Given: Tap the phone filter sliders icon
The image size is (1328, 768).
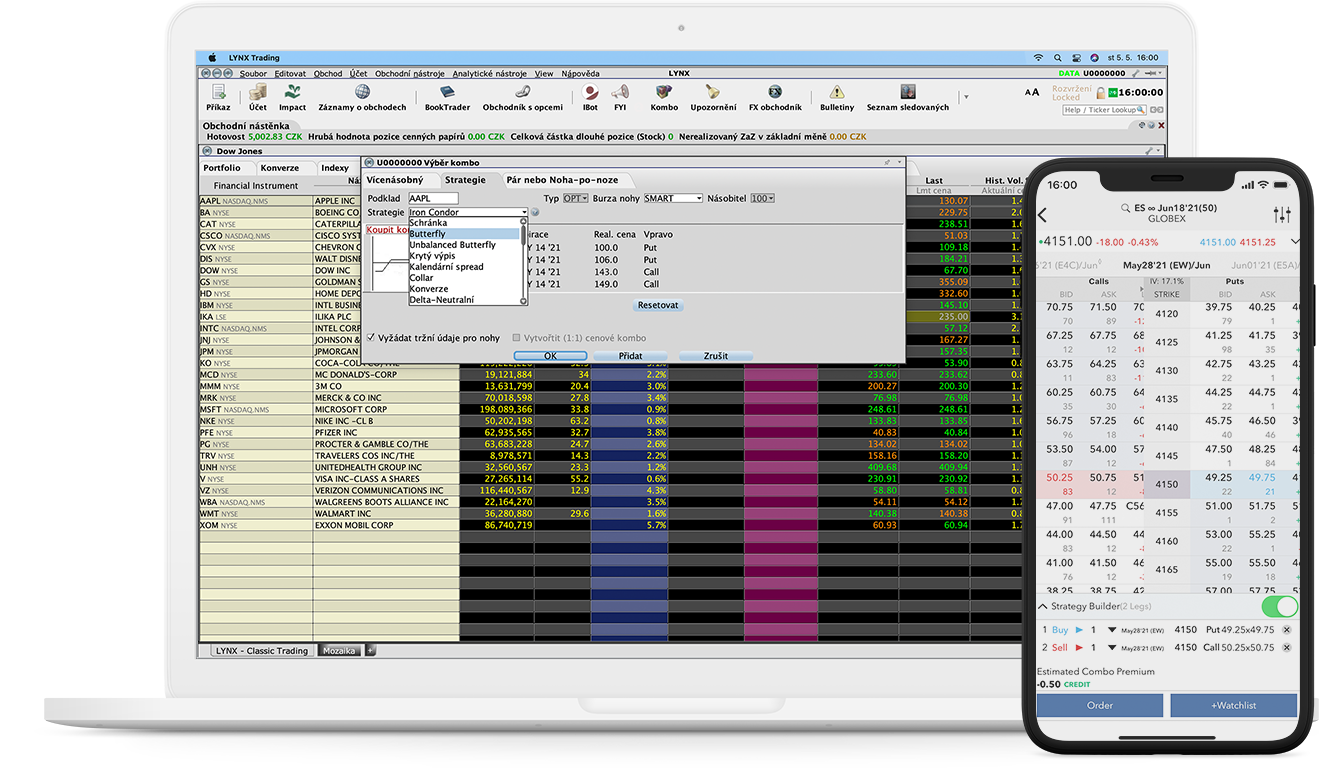Looking at the screenshot, I should click(1282, 215).
